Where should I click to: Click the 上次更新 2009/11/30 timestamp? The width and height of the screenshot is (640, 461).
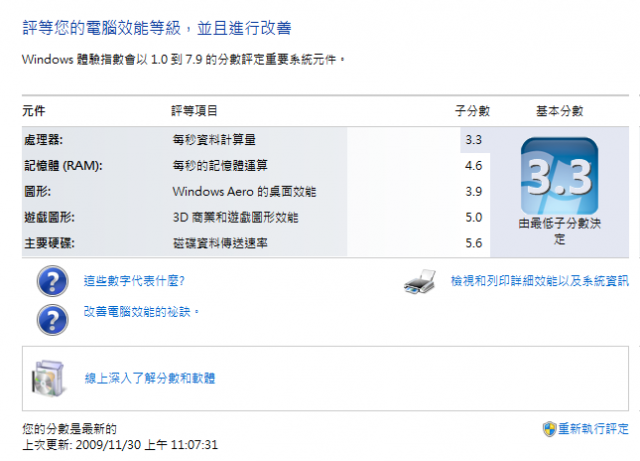120,445
